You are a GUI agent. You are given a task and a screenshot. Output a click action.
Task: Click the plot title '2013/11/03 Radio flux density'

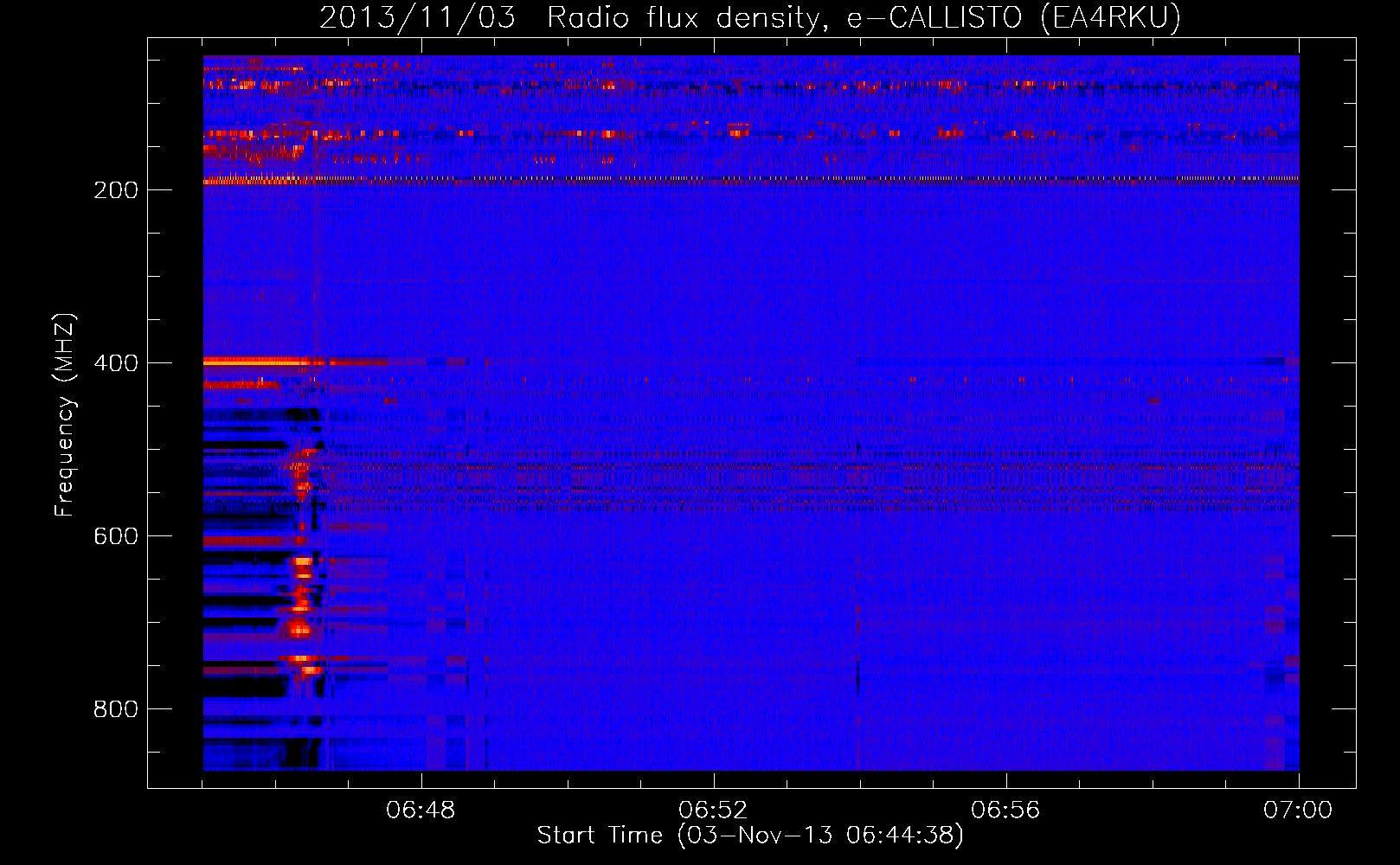(x=749, y=18)
